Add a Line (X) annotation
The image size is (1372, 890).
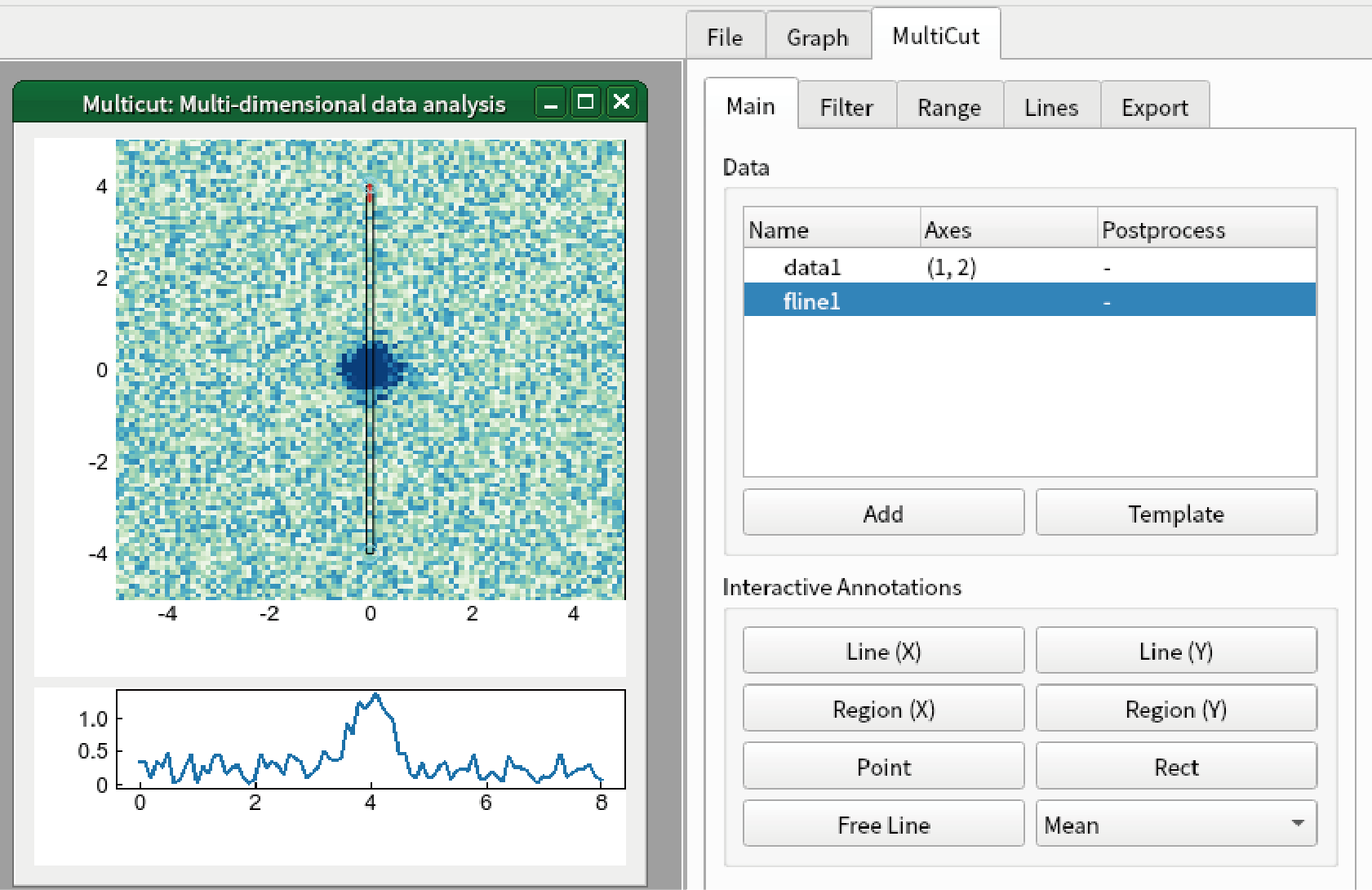(883, 651)
